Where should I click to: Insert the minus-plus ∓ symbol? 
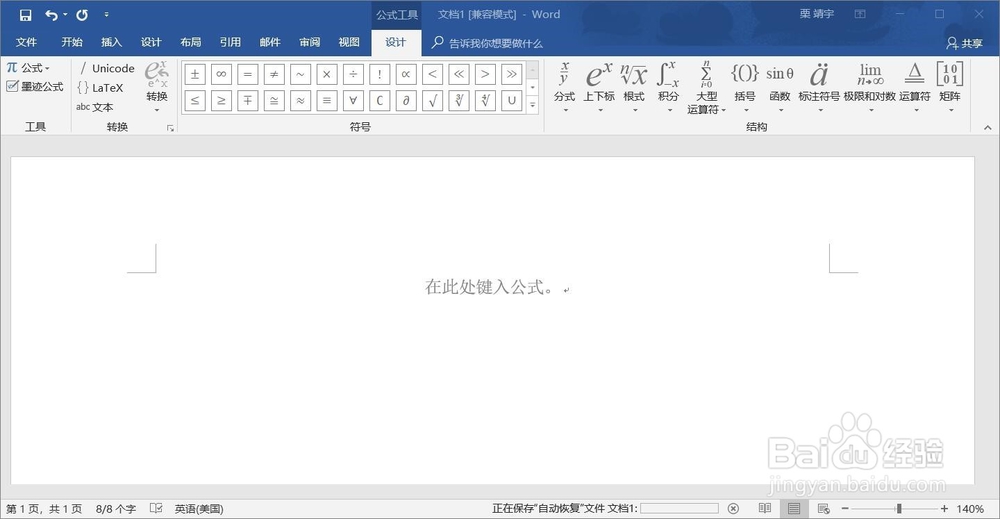pyautogui.click(x=247, y=101)
